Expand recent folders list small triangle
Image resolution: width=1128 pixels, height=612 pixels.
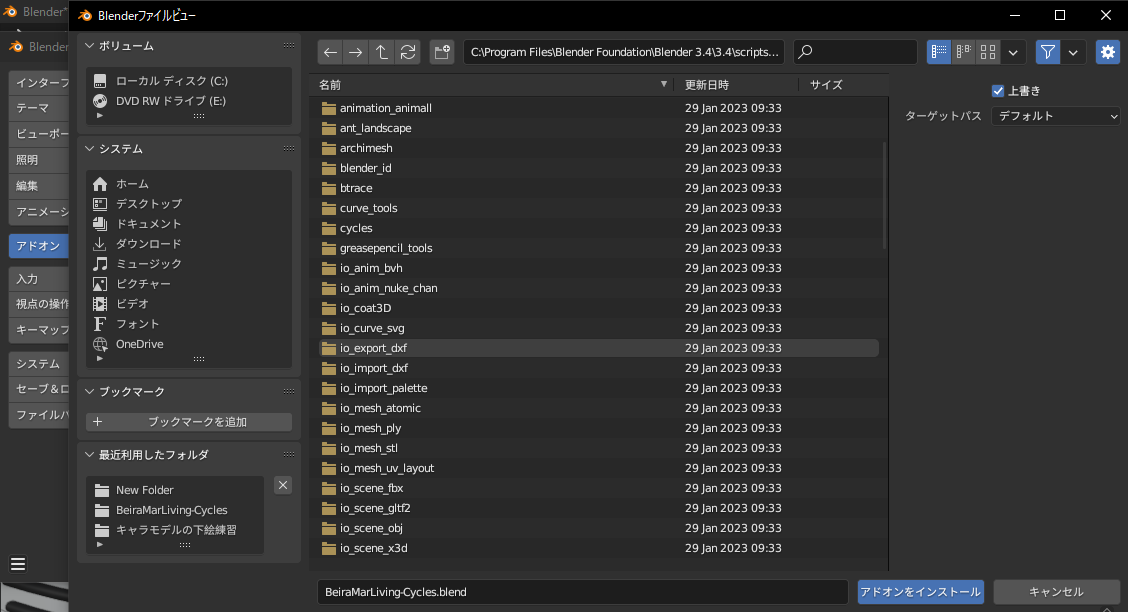click(100, 544)
